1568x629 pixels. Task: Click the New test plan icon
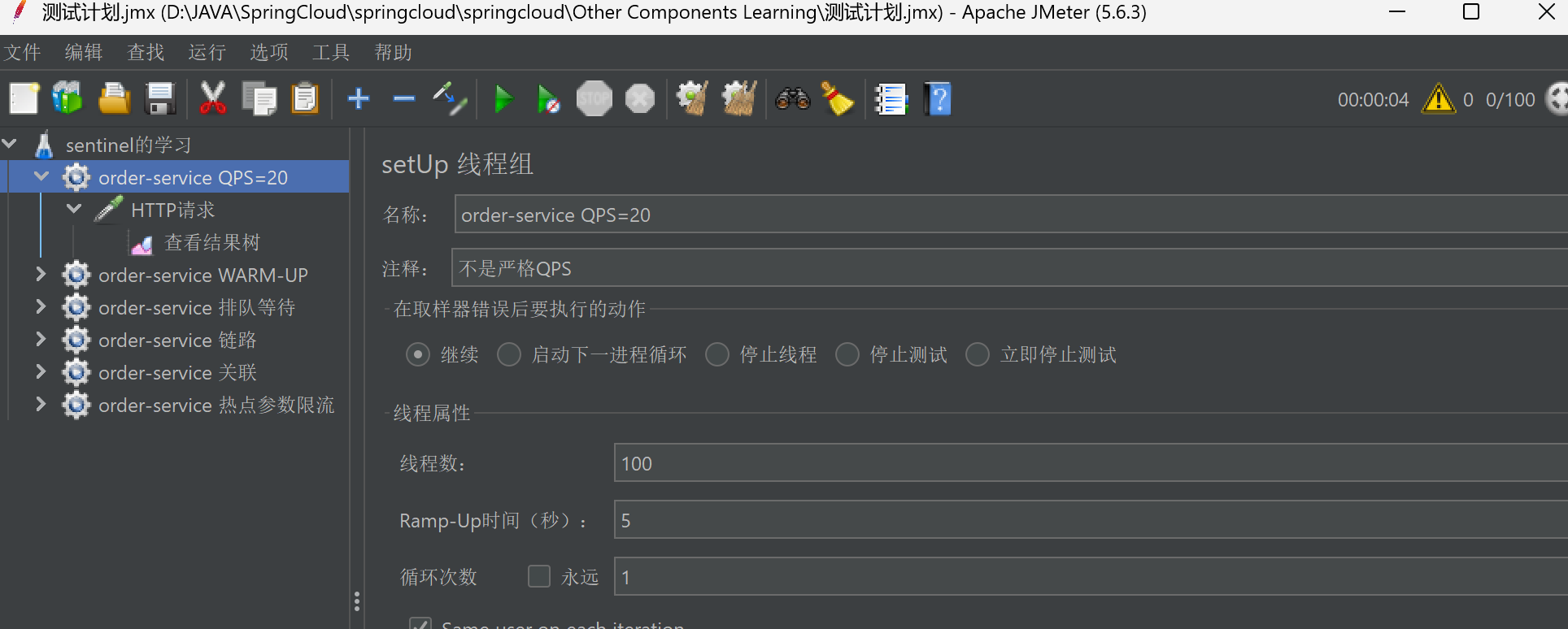[x=24, y=99]
